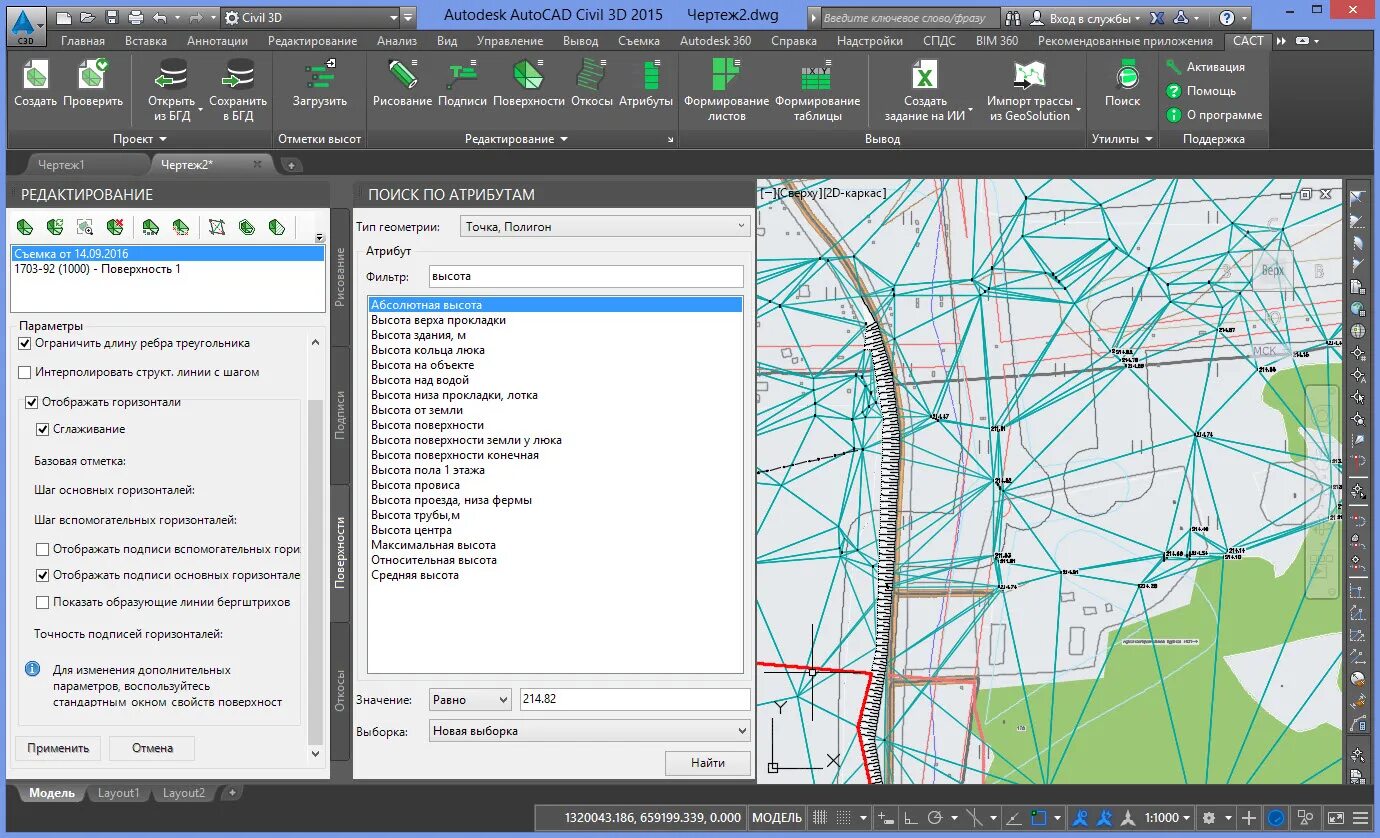
Task: Click Импорт трассы из GeoSolution icon
Action: pyautogui.click(x=1029, y=76)
